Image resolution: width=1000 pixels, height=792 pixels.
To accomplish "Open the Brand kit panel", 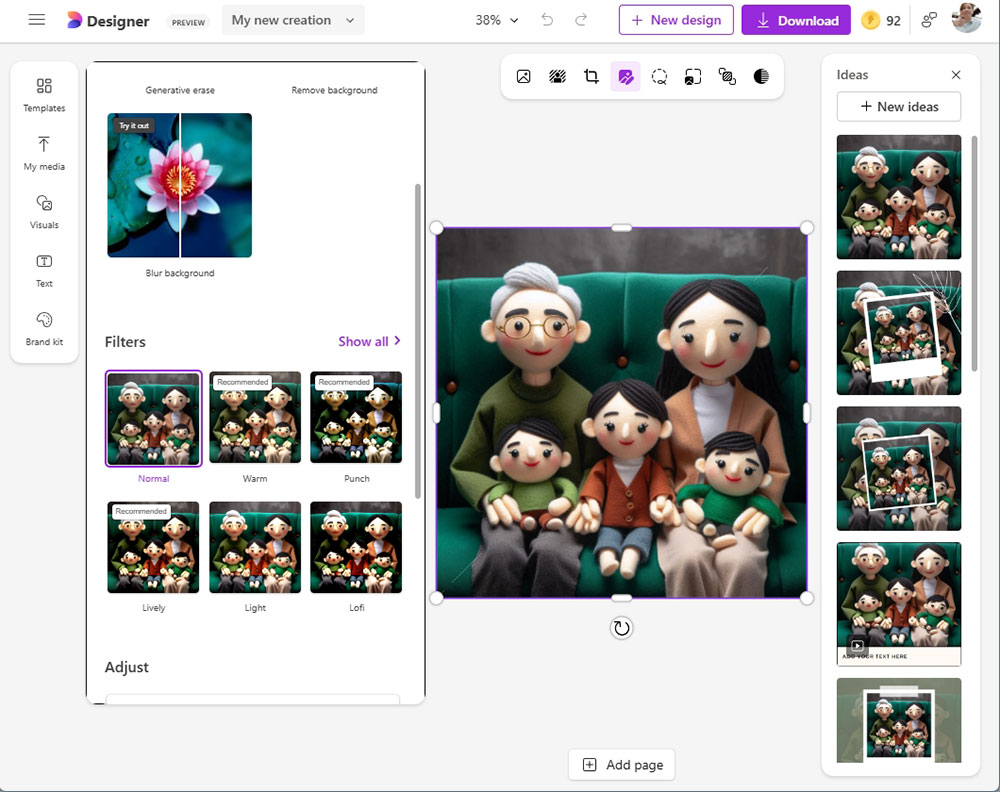I will [x=44, y=328].
